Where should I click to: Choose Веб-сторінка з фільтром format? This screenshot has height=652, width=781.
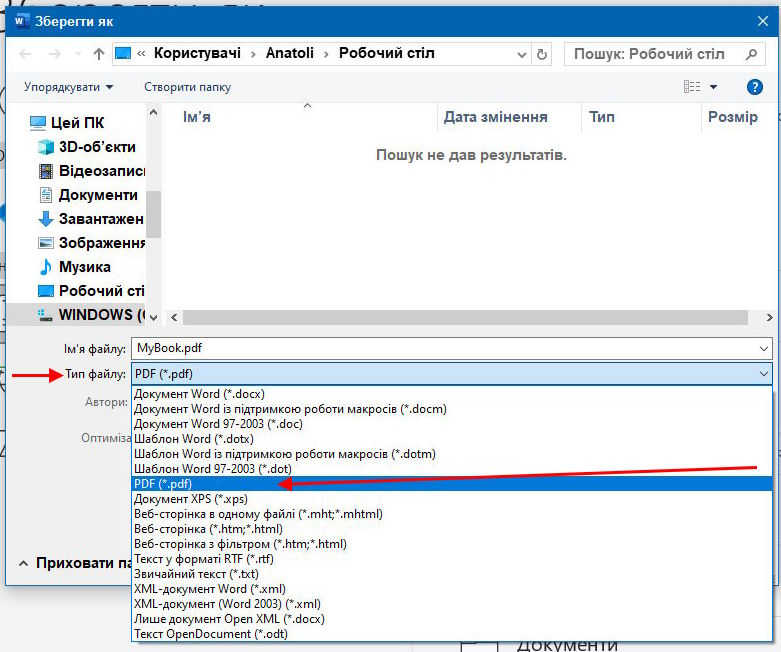(x=452, y=544)
